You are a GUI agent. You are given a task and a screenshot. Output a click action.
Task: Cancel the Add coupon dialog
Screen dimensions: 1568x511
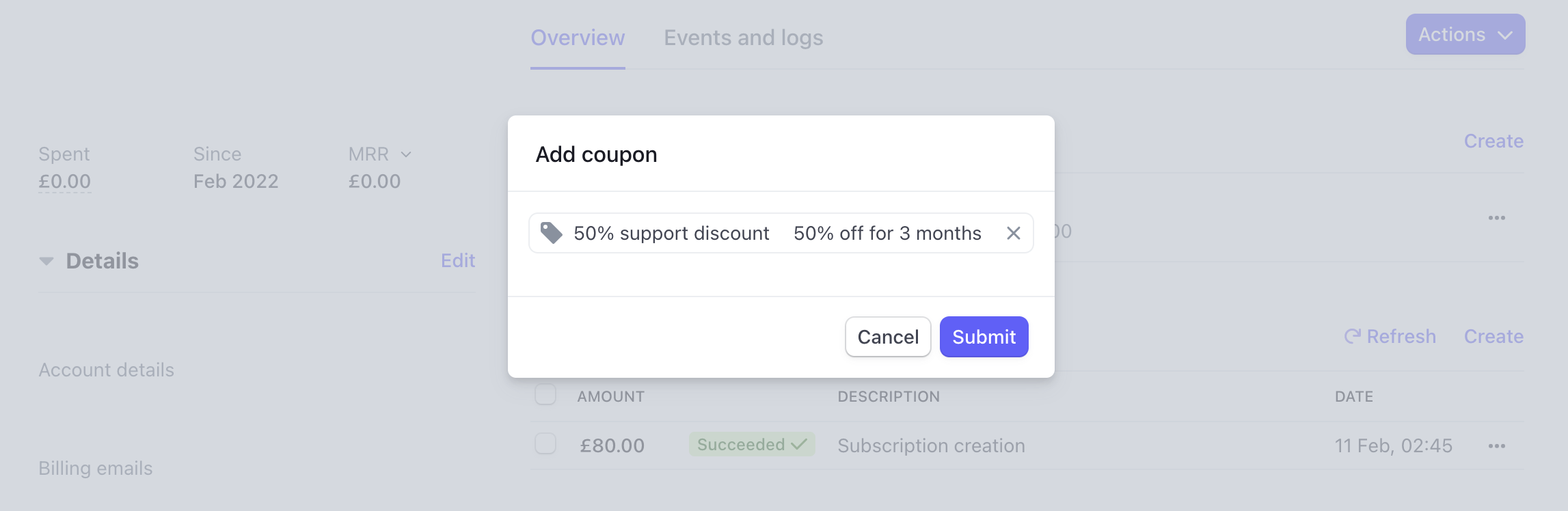pyautogui.click(x=888, y=337)
